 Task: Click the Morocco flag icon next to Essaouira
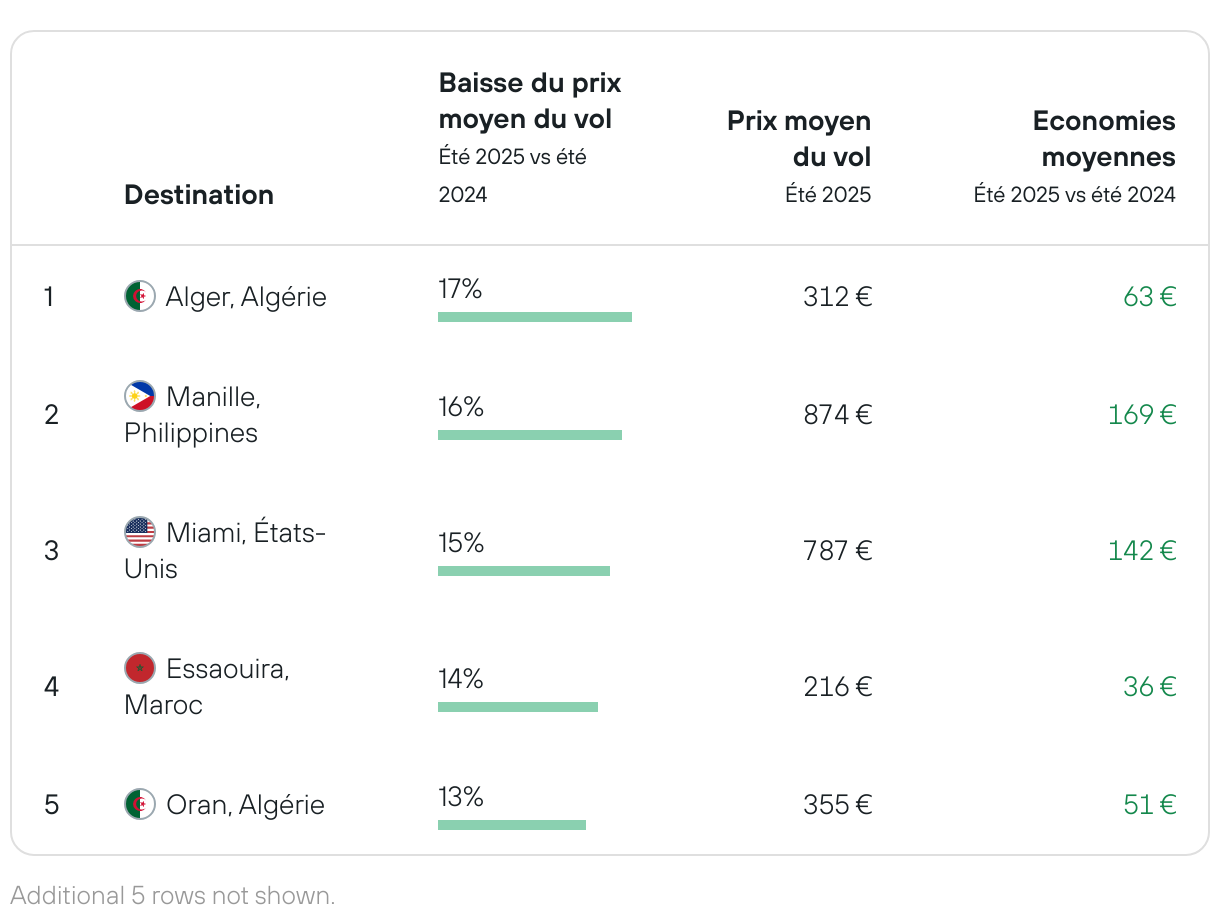tap(140, 668)
